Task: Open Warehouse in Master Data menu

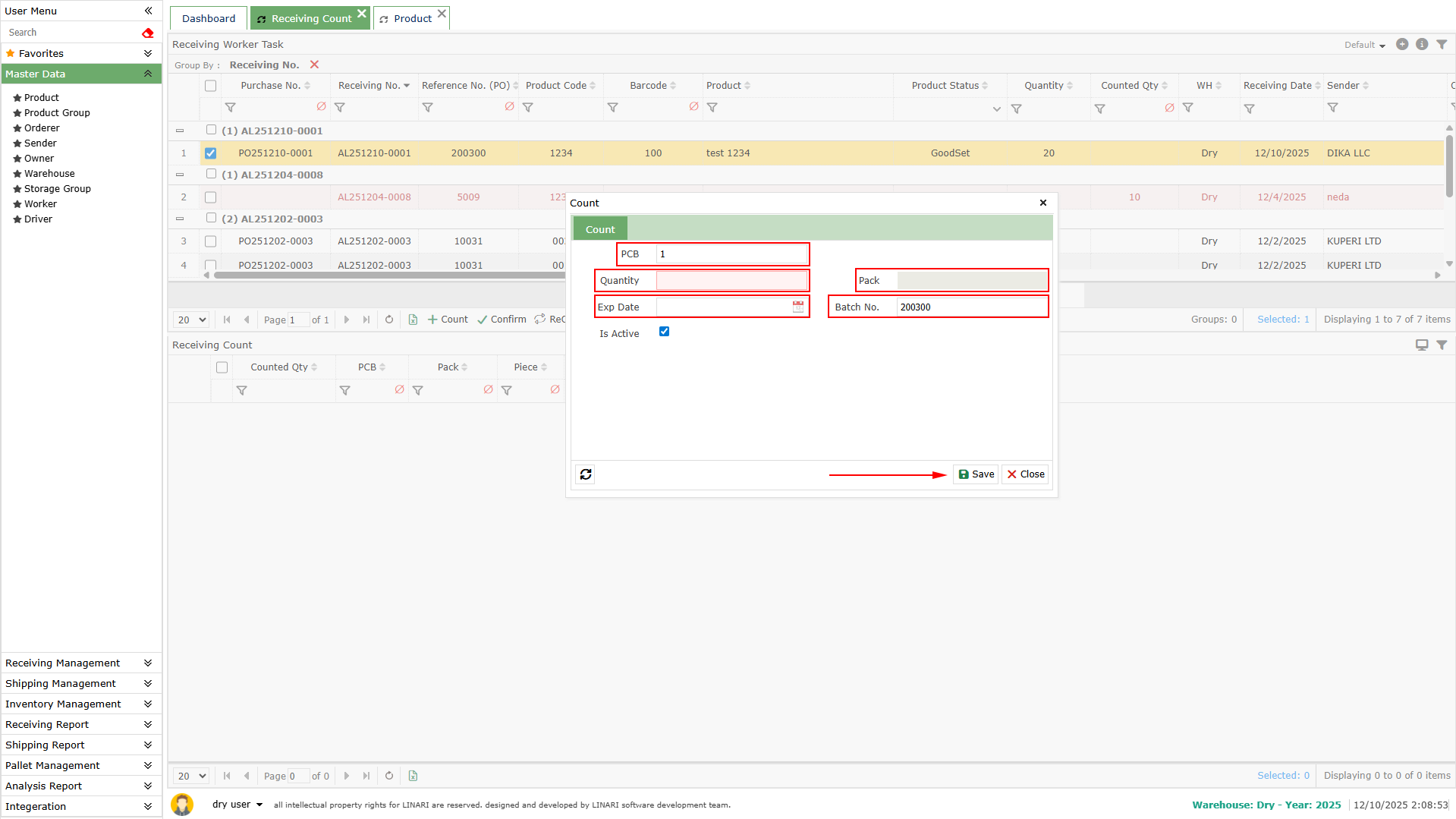Action: click(x=49, y=173)
